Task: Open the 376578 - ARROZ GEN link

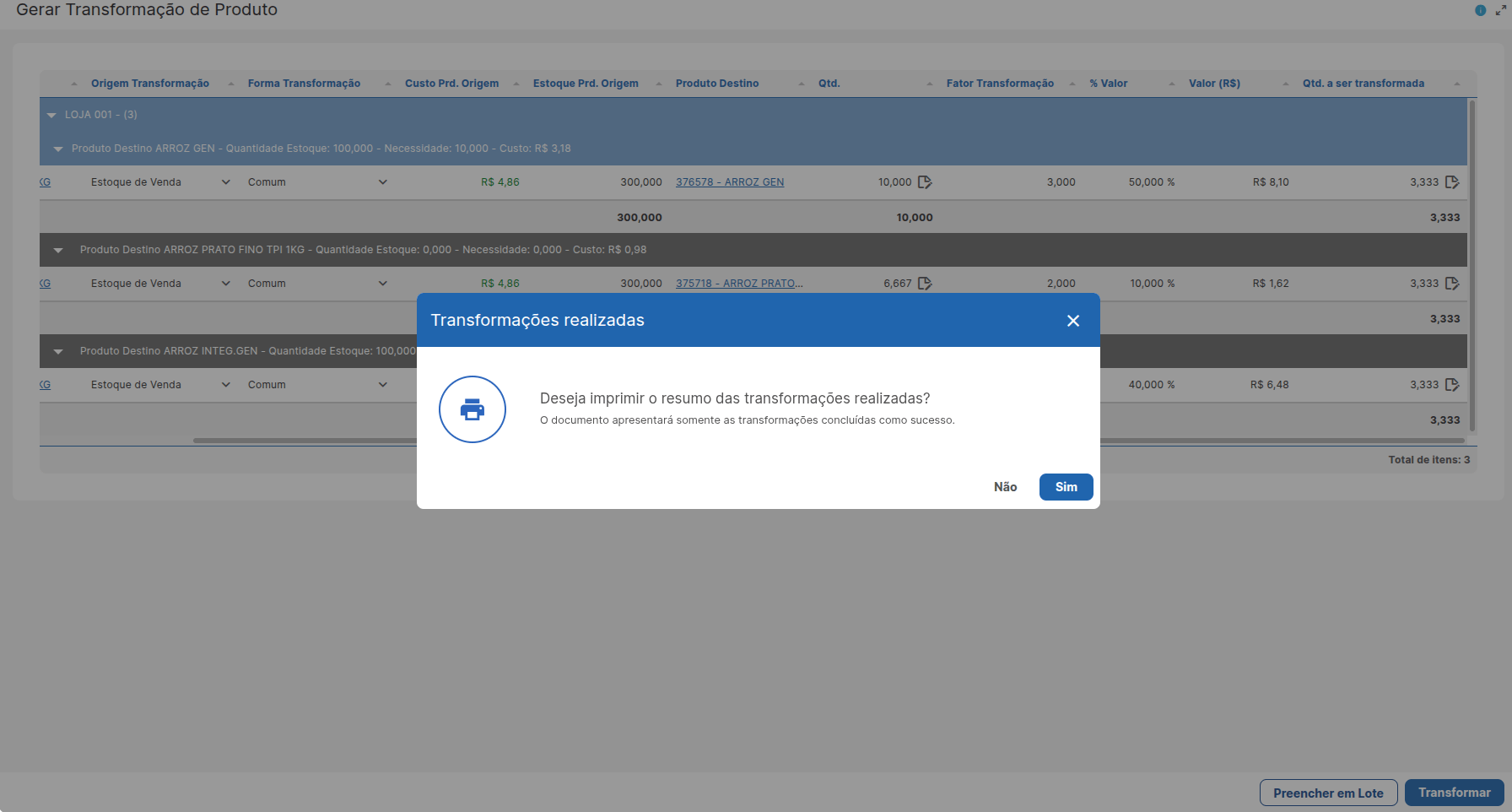Action: 730,182
